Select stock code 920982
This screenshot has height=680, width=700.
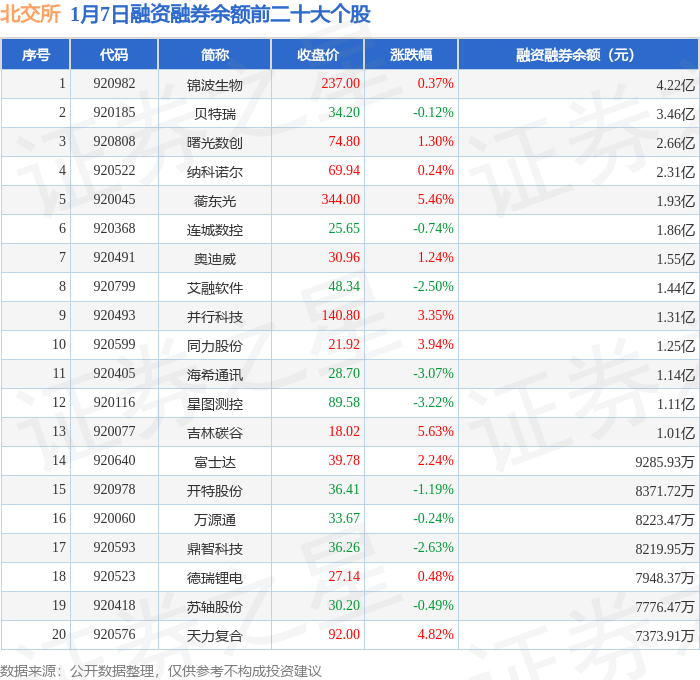[114, 83]
